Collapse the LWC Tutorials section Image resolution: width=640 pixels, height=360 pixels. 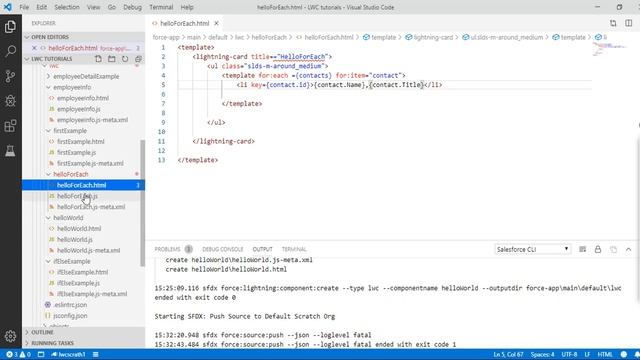click(27, 59)
